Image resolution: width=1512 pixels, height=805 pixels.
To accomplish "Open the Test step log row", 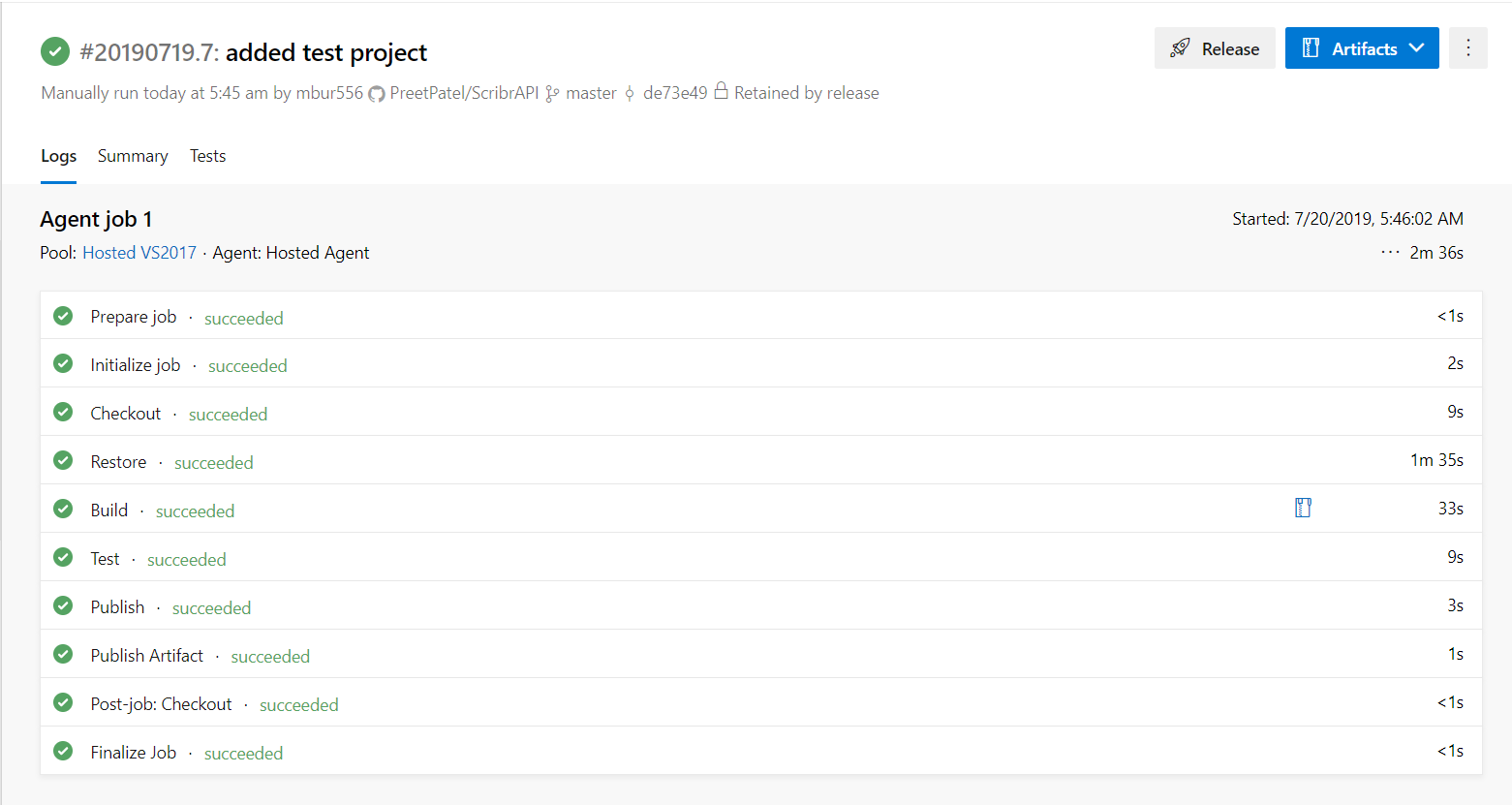I will point(761,557).
